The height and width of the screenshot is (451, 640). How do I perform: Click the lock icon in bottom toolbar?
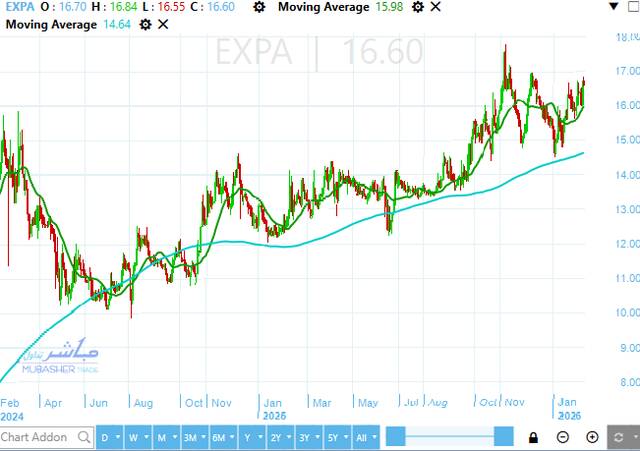[534, 437]
